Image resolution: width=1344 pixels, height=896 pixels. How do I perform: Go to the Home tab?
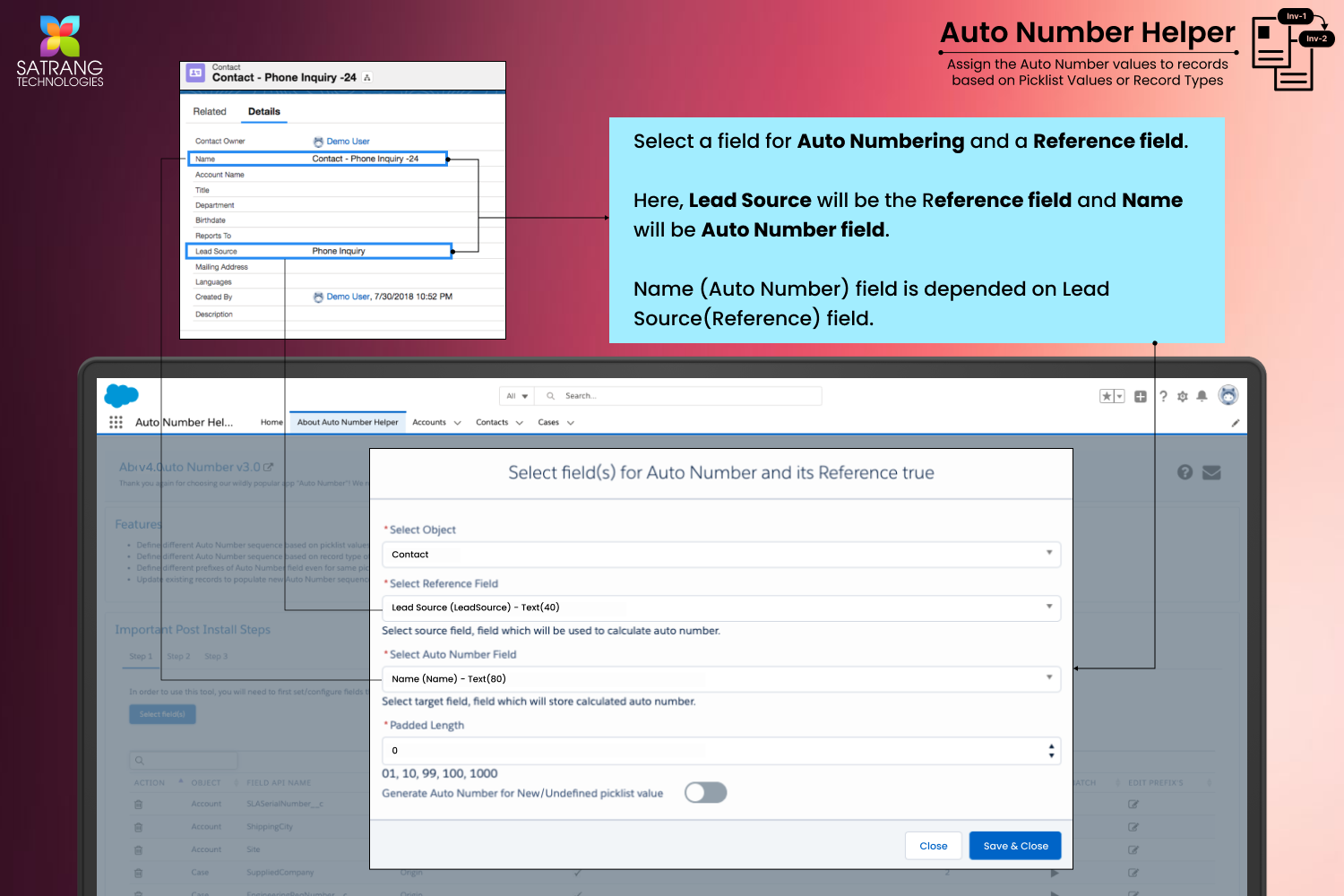[271, 422]
